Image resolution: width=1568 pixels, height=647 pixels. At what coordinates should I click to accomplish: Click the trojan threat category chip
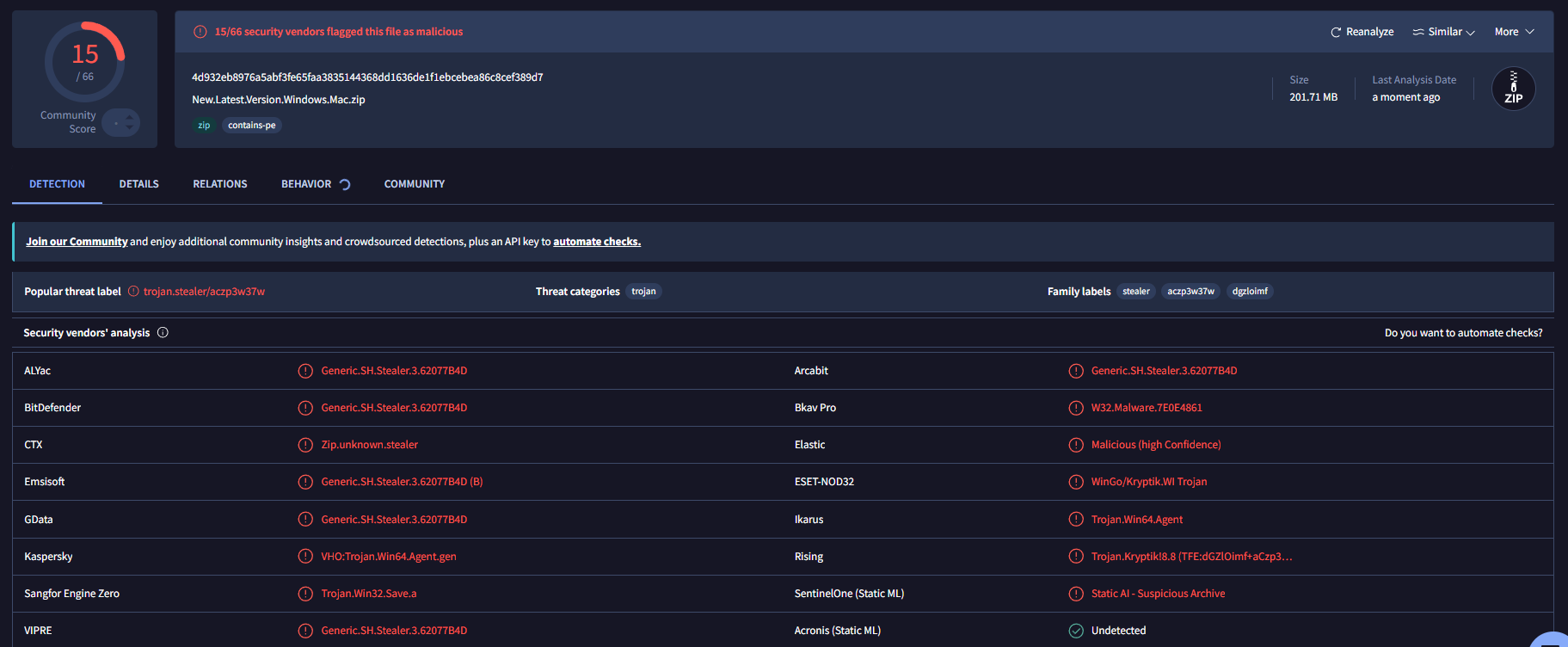click(x=643, y=292)
